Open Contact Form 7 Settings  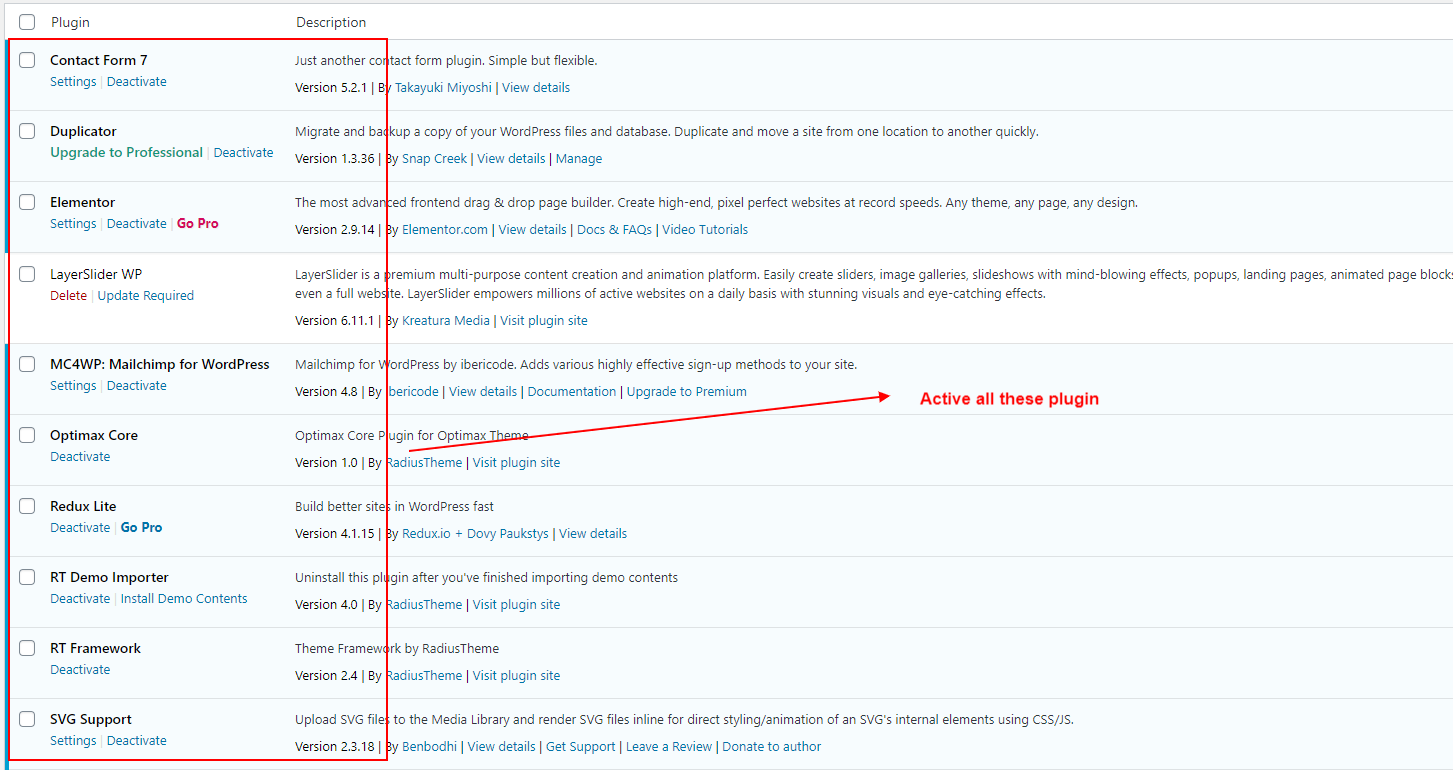(73, 82)
